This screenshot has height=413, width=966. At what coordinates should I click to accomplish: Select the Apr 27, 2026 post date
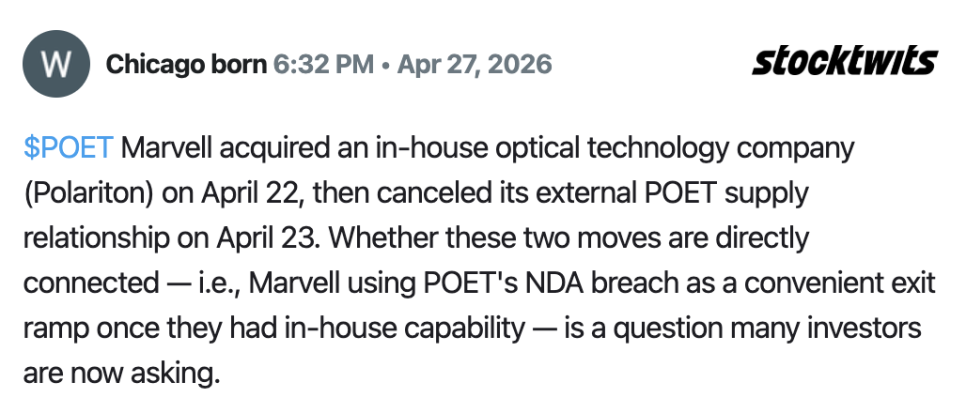point(474,65)
